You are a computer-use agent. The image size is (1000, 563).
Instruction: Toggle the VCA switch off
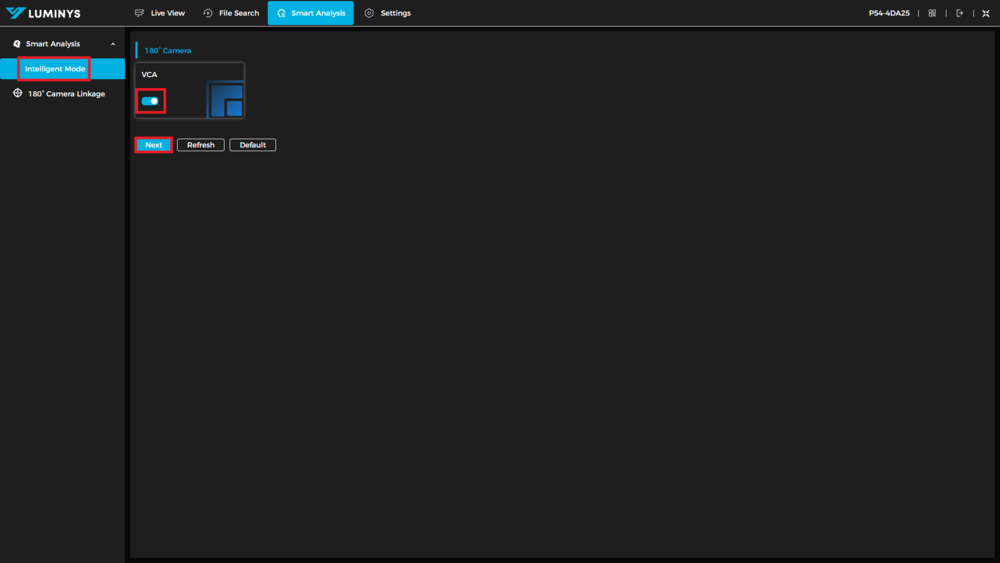[x=150, y=101]
